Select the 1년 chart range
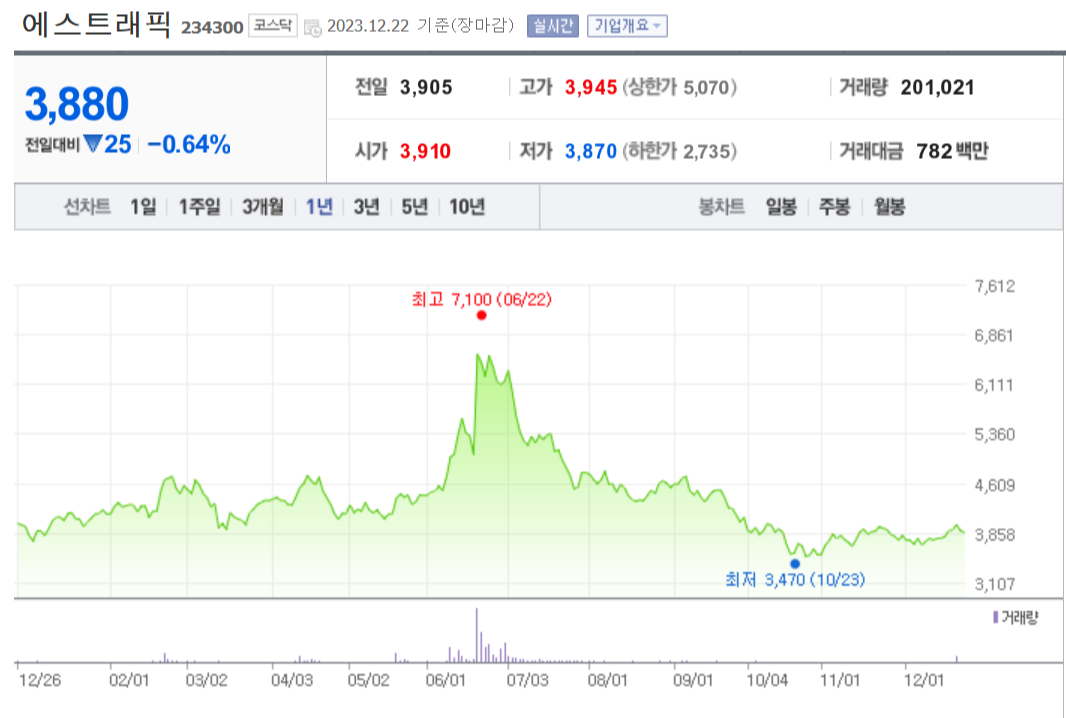The height and width of the screenshot is (718, 1066). (x=319, y=207)
